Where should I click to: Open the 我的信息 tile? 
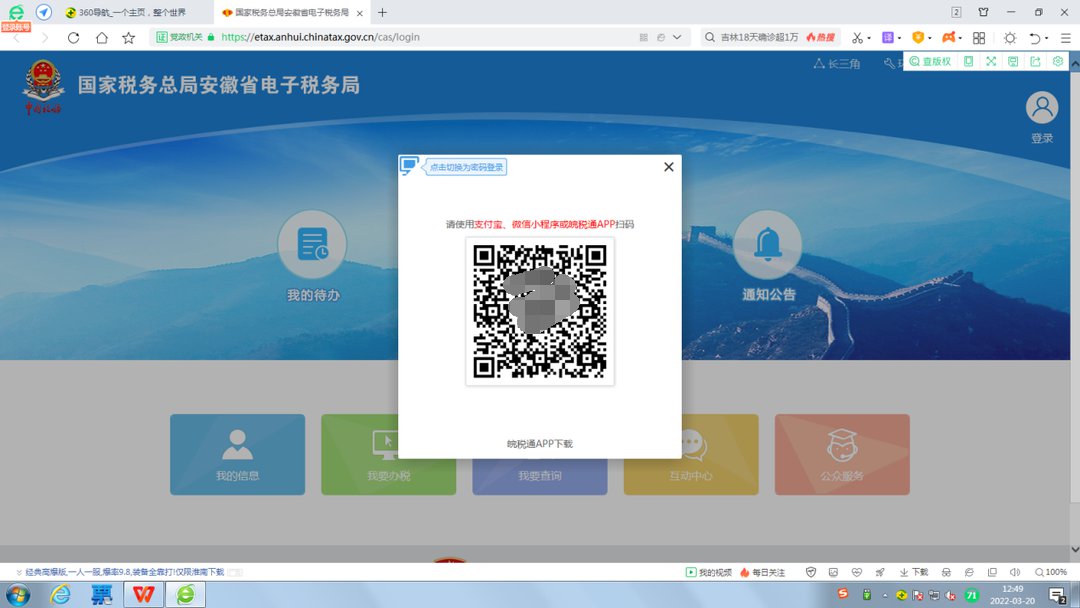coord(237,454)
